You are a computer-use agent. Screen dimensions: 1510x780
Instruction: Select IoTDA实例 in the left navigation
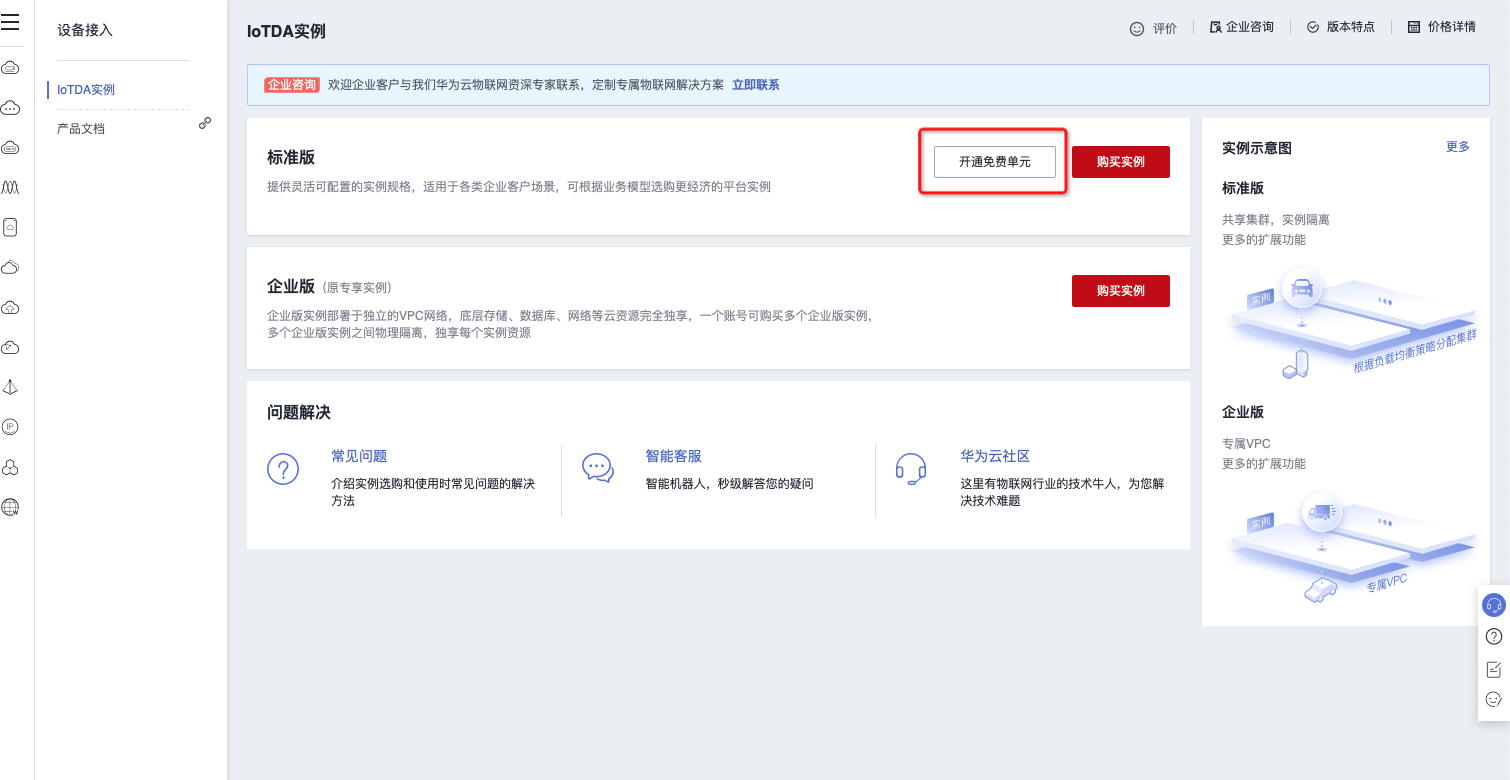pos(86,90)
